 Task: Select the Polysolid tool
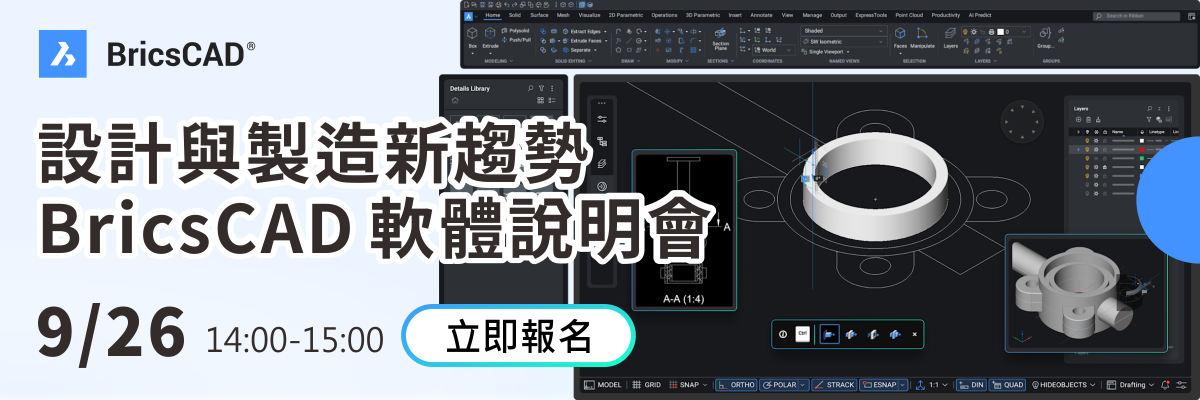(515, 31)
